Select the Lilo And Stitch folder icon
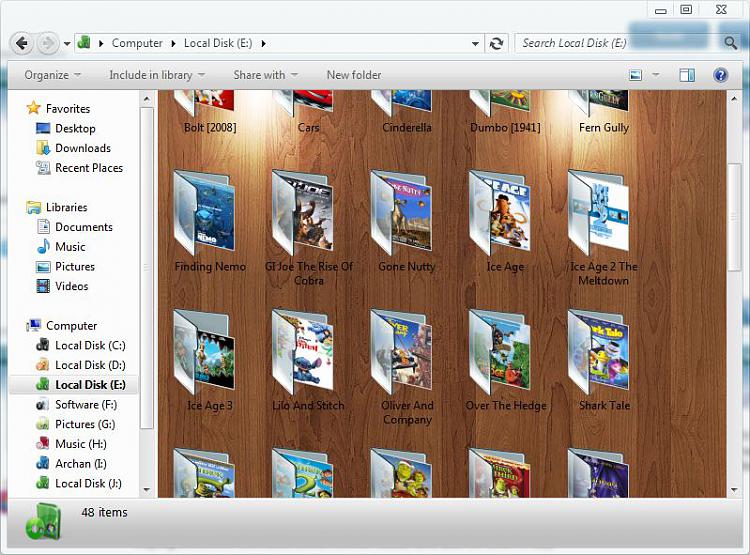Image resolution: width=750 pixels, height=555 pixels. (x=302, y=352)
